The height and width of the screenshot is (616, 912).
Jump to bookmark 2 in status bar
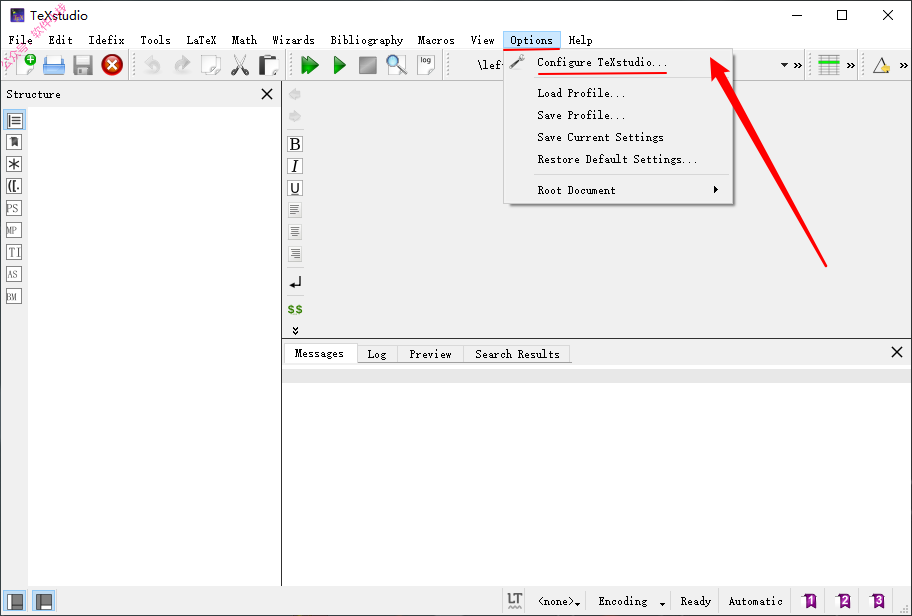tap(843, 600)
